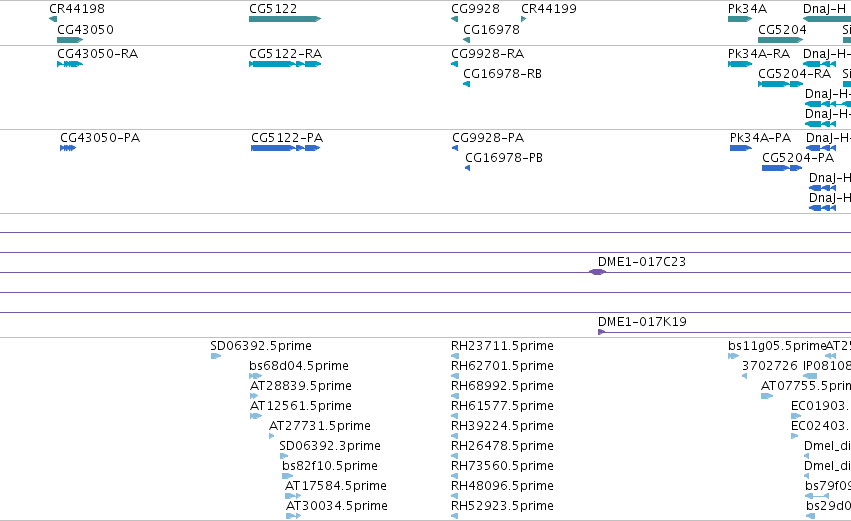Click the CG5122-RA transcript exon glyph
This screenshot has width=851, height=521.
point(285,64)
